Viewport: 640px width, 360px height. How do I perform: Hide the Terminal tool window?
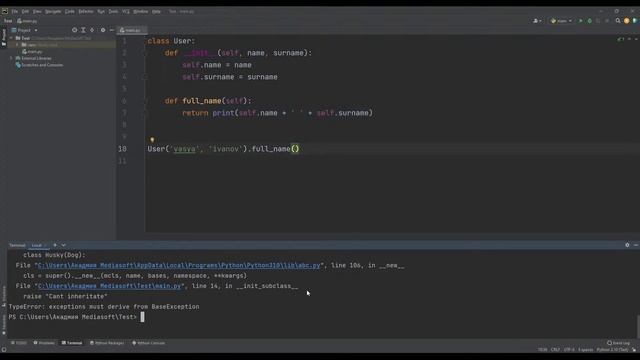(x=636, y=245)
